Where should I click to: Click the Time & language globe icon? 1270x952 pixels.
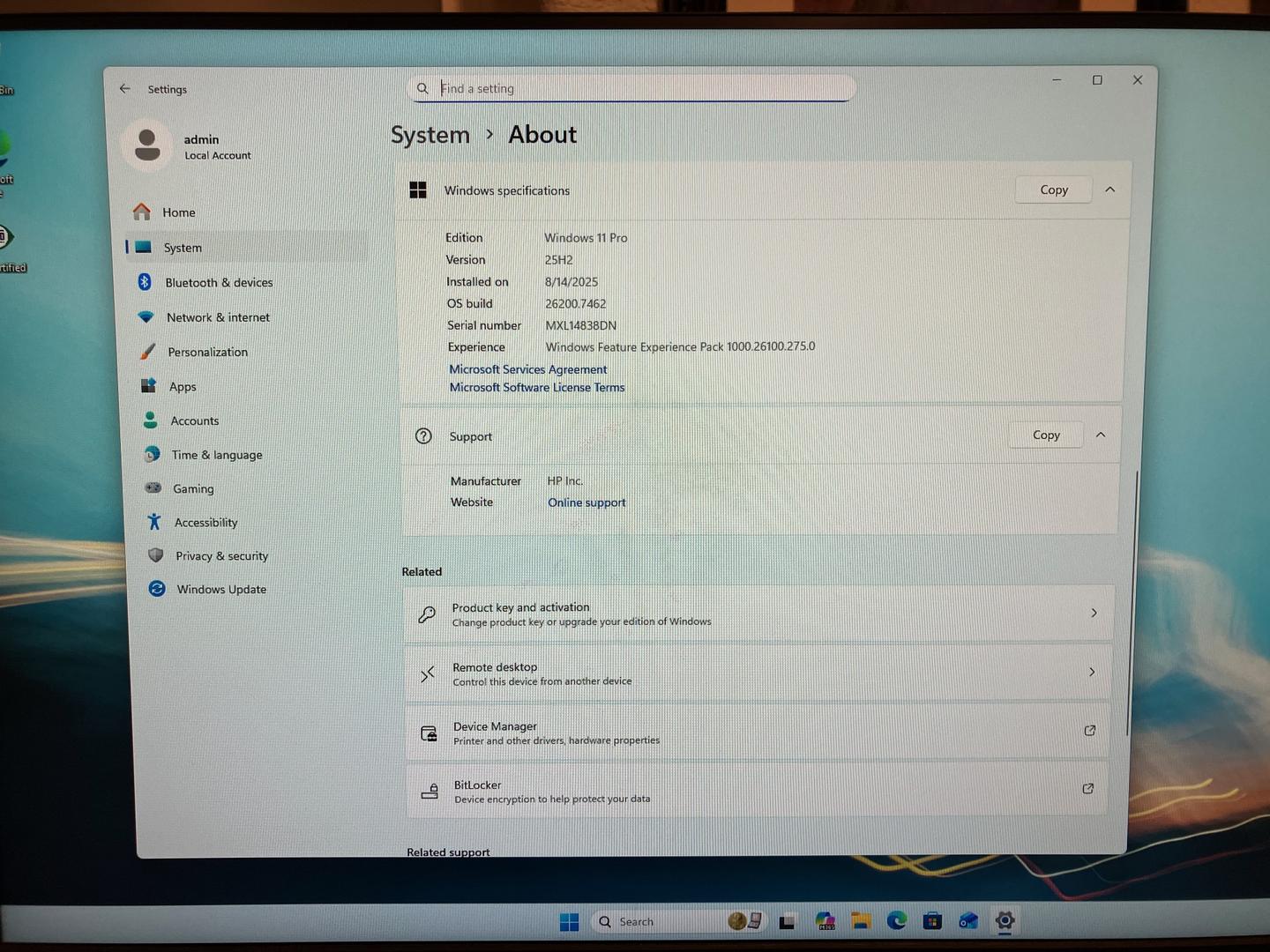(x=153, y=454)
